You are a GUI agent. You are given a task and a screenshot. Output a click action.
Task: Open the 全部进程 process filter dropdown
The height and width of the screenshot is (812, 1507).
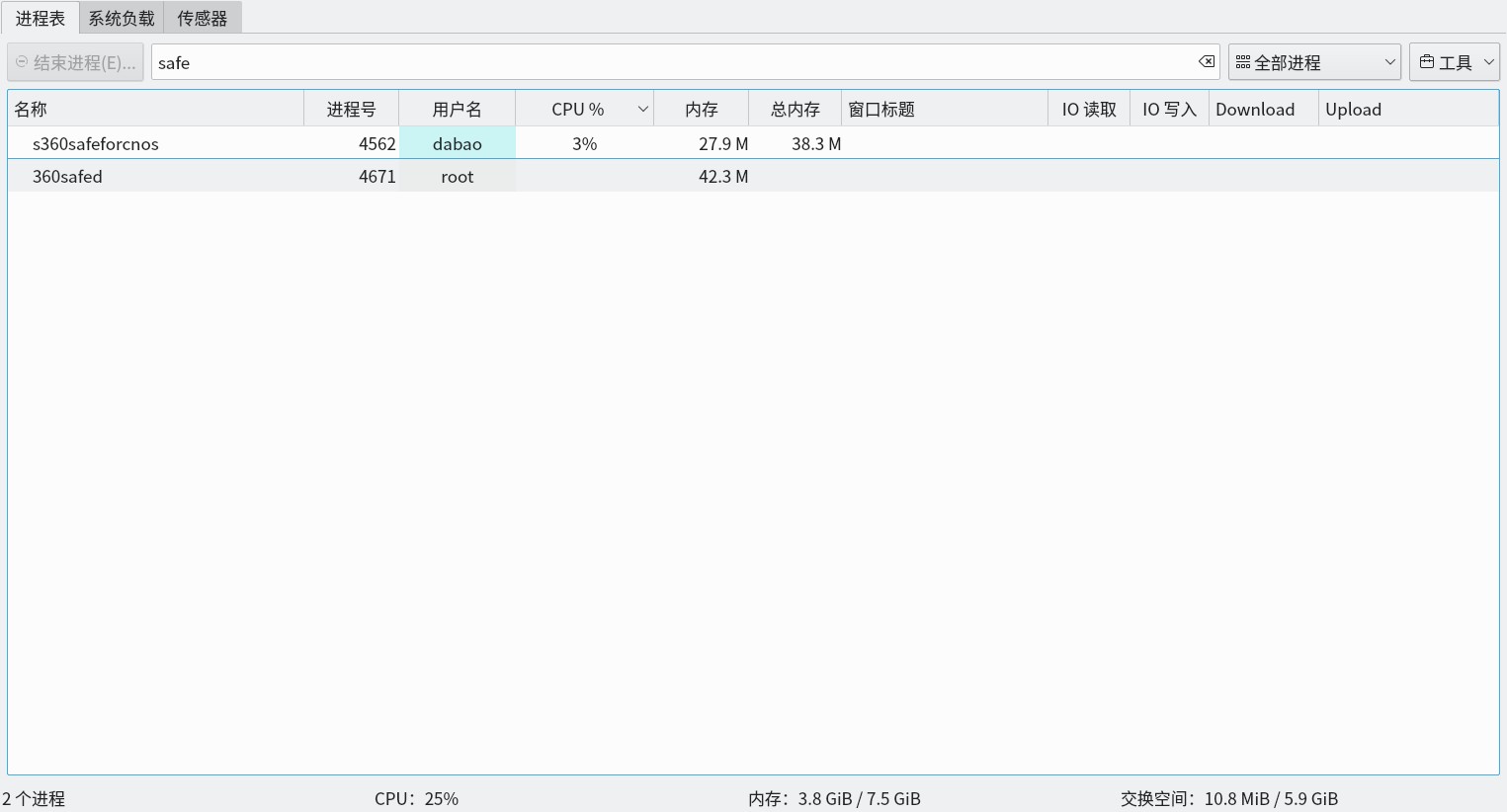click(x=1314, y=62)
